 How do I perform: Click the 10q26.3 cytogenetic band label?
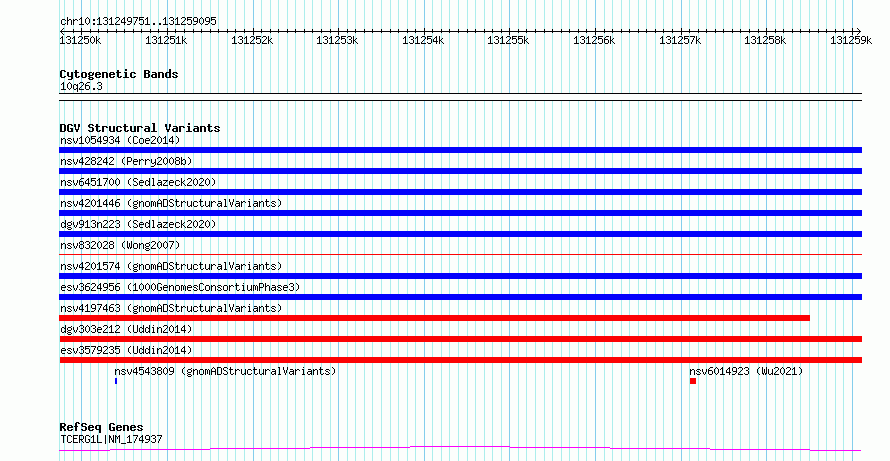click(81, 87)
